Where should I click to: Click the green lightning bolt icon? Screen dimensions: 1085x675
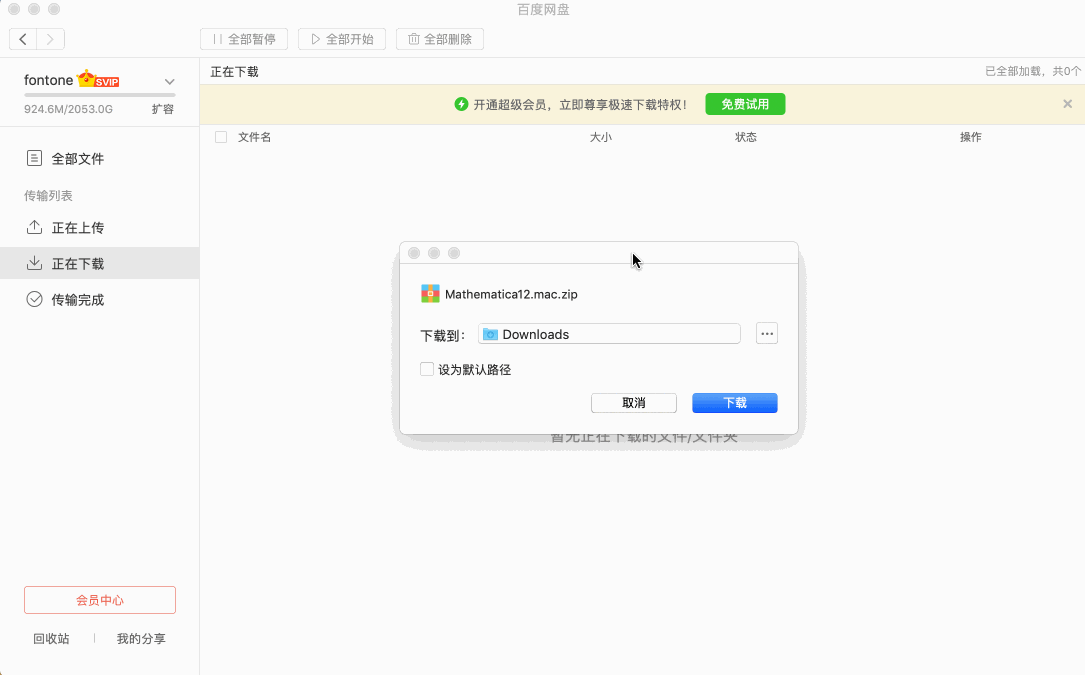tap(461, 104)
